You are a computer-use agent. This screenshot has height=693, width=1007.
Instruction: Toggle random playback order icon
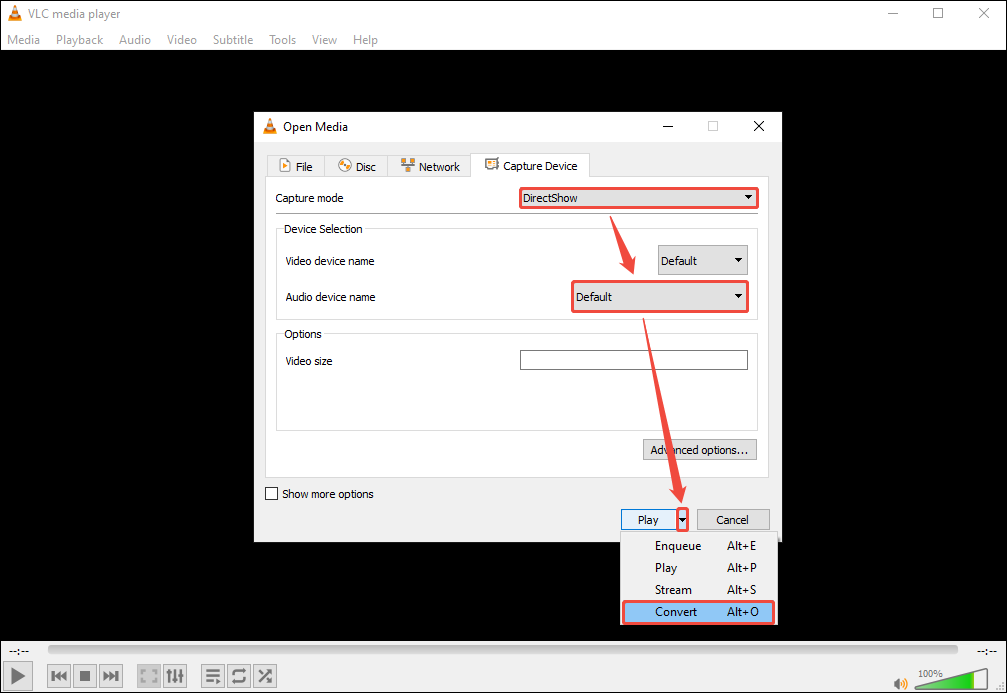pyautogui.click(x=264, y=675)
